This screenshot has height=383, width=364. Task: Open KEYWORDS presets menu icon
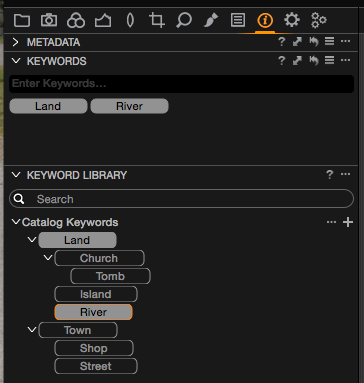[x=329, y=60]
